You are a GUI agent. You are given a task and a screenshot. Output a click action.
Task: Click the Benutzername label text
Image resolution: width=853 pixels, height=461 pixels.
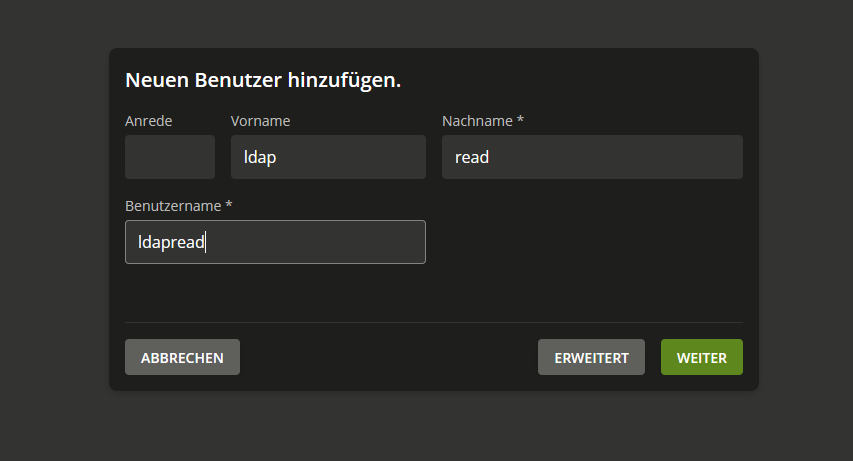click(173, 206)
